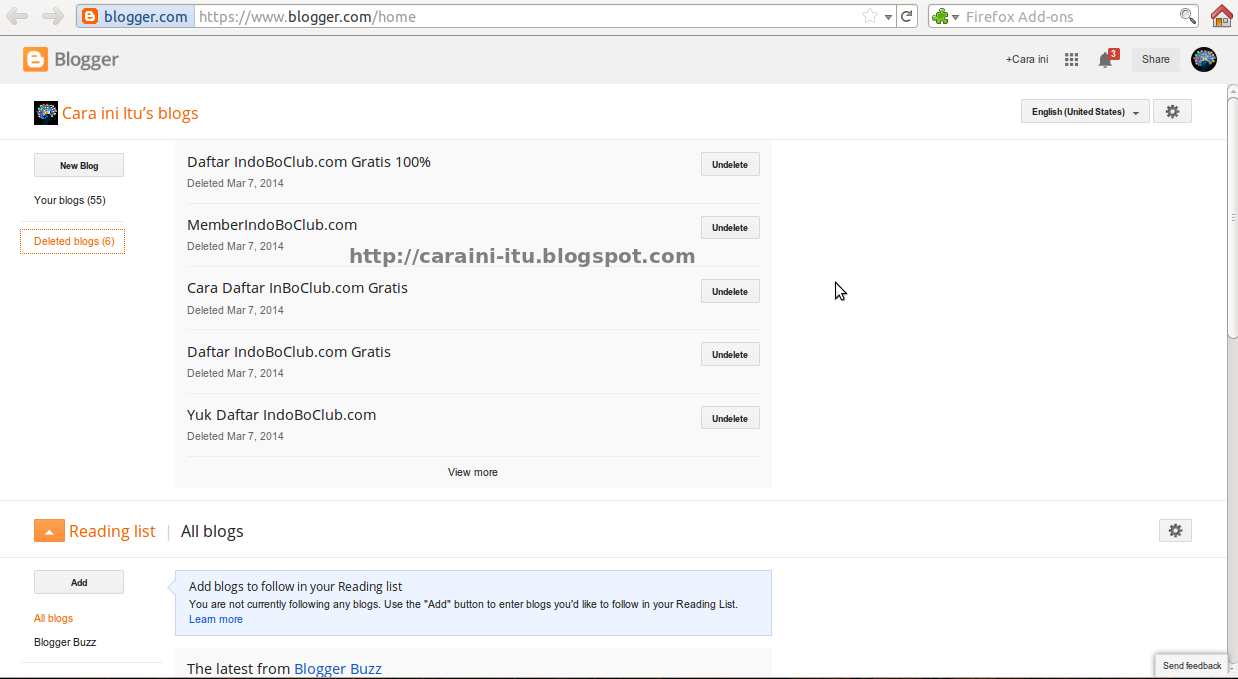This screenshot has height=679, width=1238.
Task: Reload the page with refresh icon
Action: (906, 16)
